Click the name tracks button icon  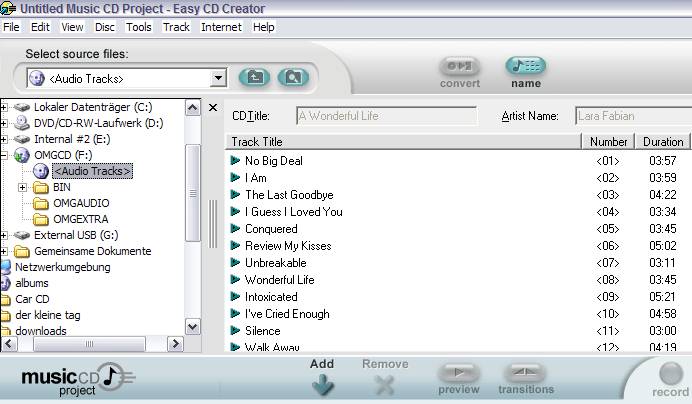pos(525,66)
